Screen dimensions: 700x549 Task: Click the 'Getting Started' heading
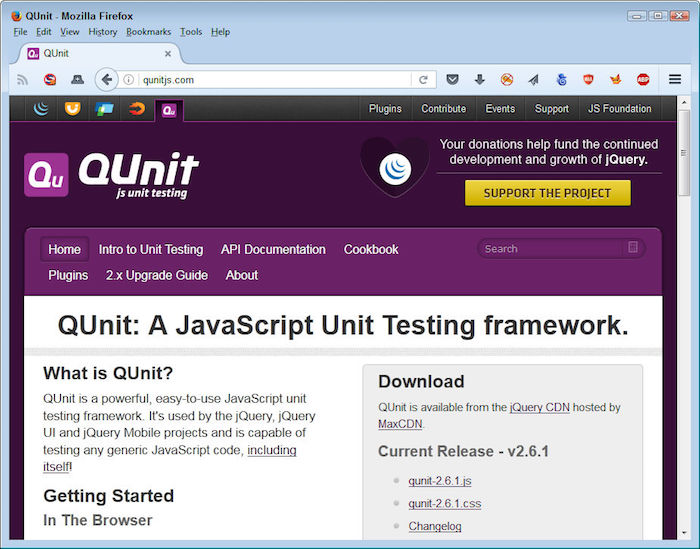point(108,496)
